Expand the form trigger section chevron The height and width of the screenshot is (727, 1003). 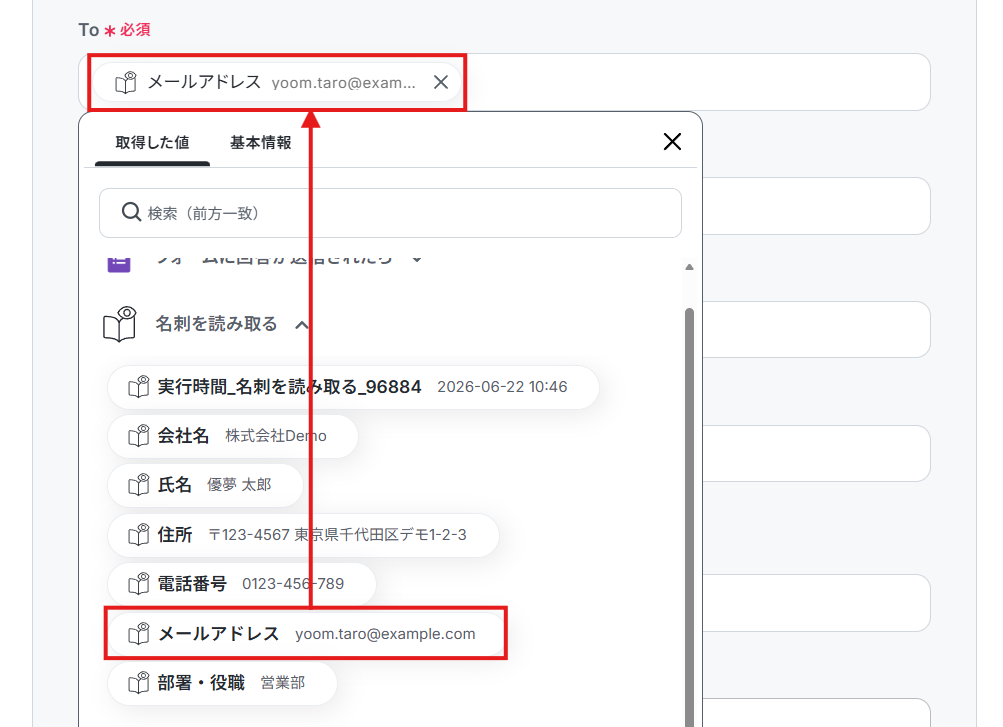coord(417,260)
